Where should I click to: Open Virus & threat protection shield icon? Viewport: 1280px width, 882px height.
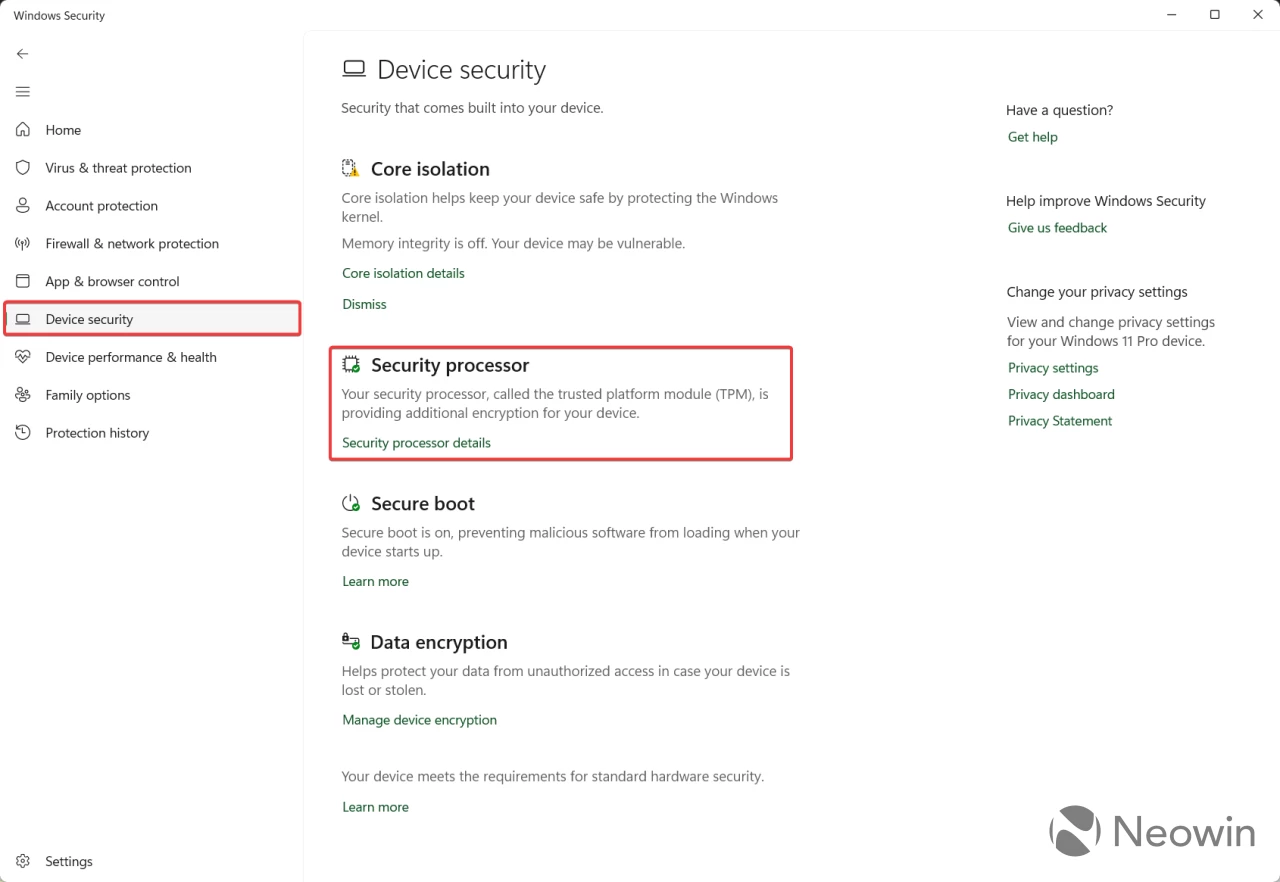22,167
